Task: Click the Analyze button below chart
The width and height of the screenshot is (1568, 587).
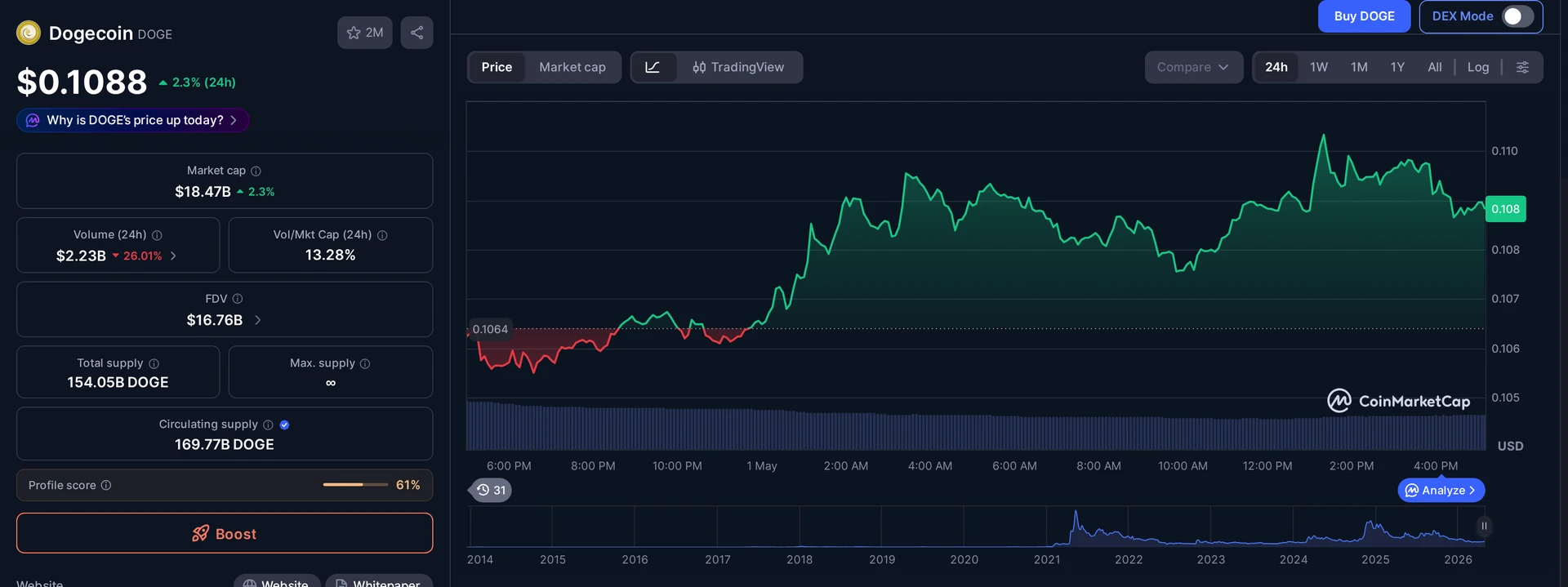Action: click(x=1441, y=490)
